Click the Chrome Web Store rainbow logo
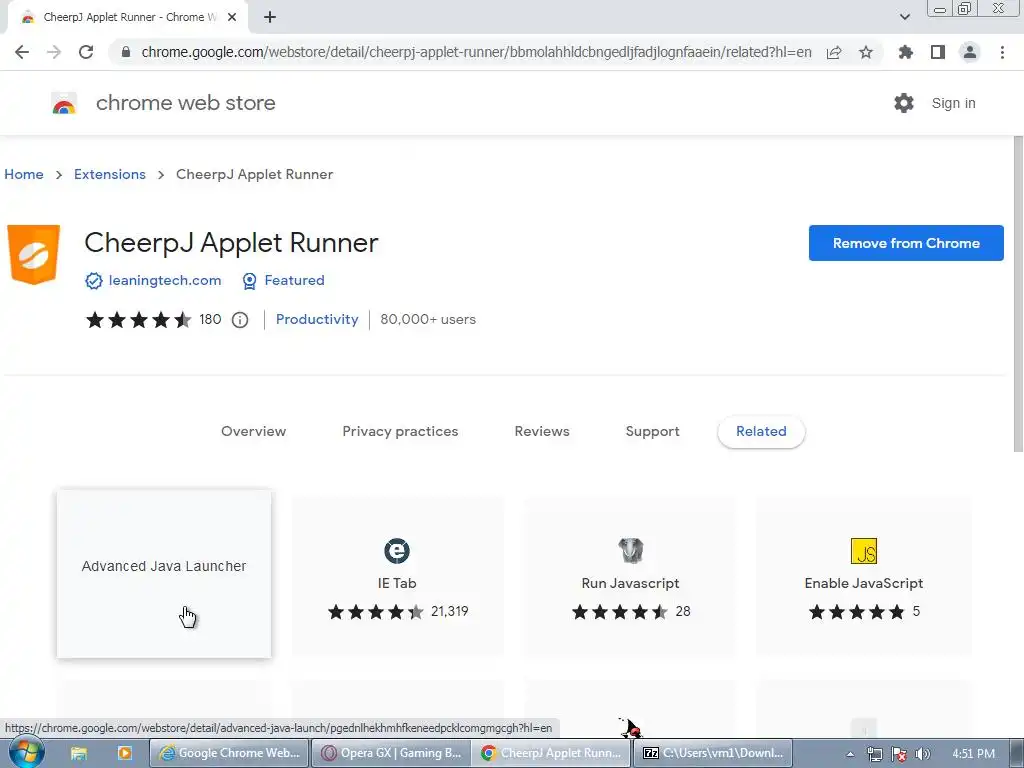 pos(64,103)
